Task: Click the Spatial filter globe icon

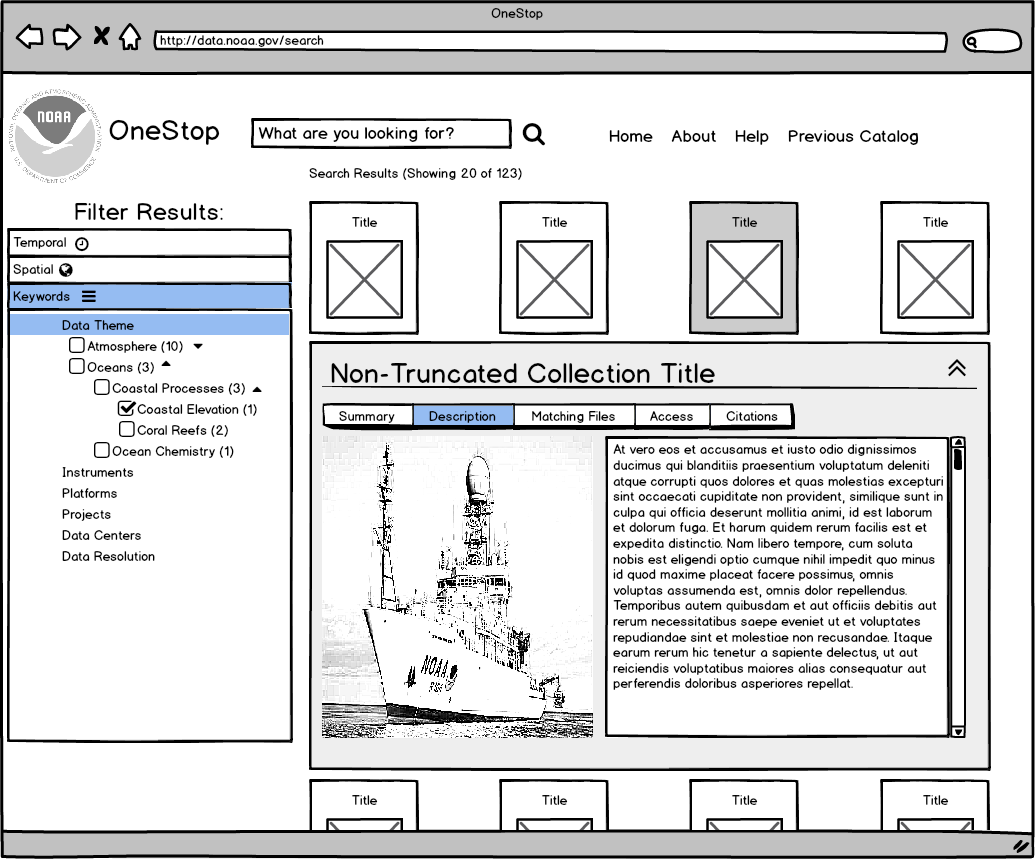Action: [x=64, y=269]
